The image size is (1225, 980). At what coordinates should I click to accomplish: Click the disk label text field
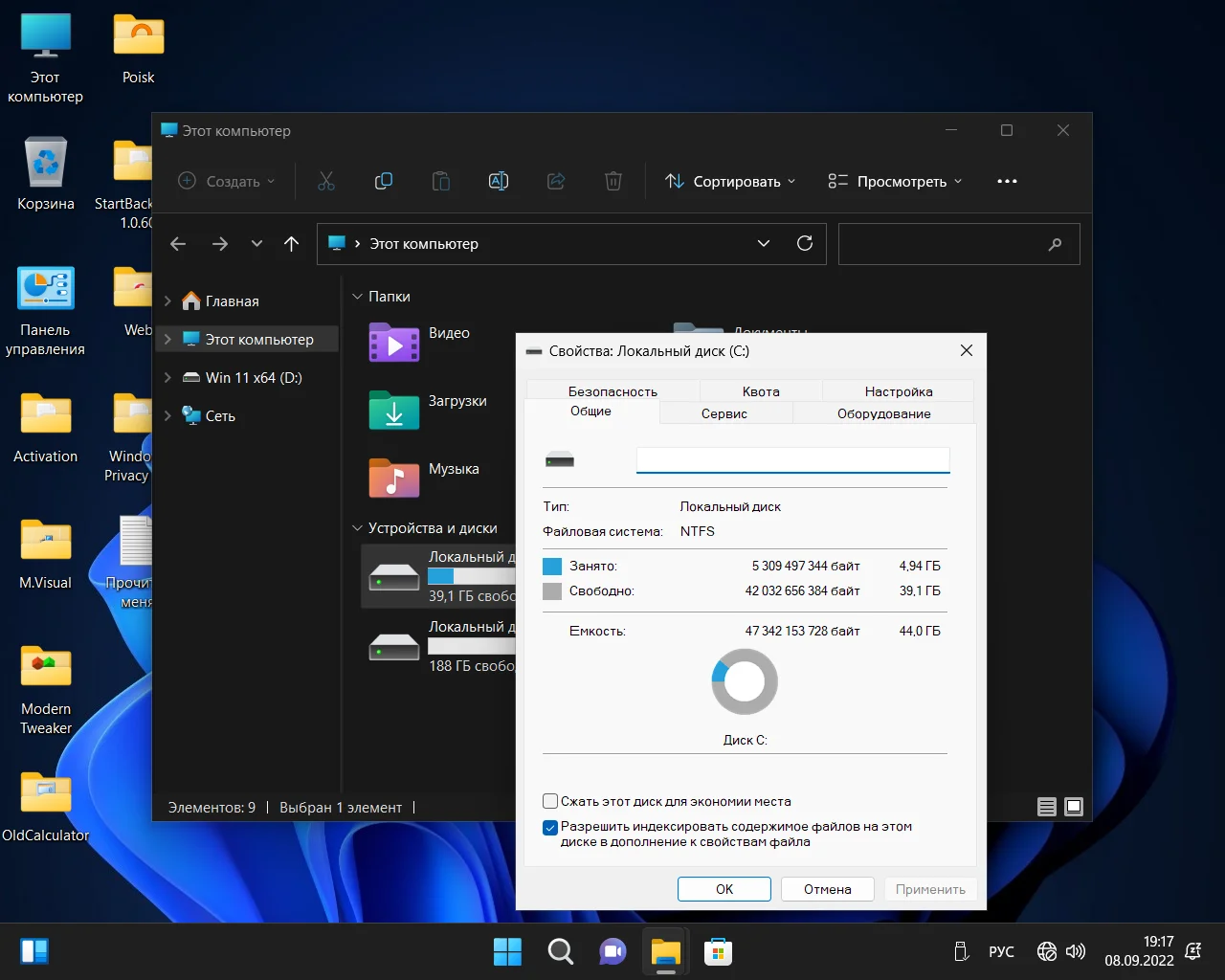click(x=792, y=460)
